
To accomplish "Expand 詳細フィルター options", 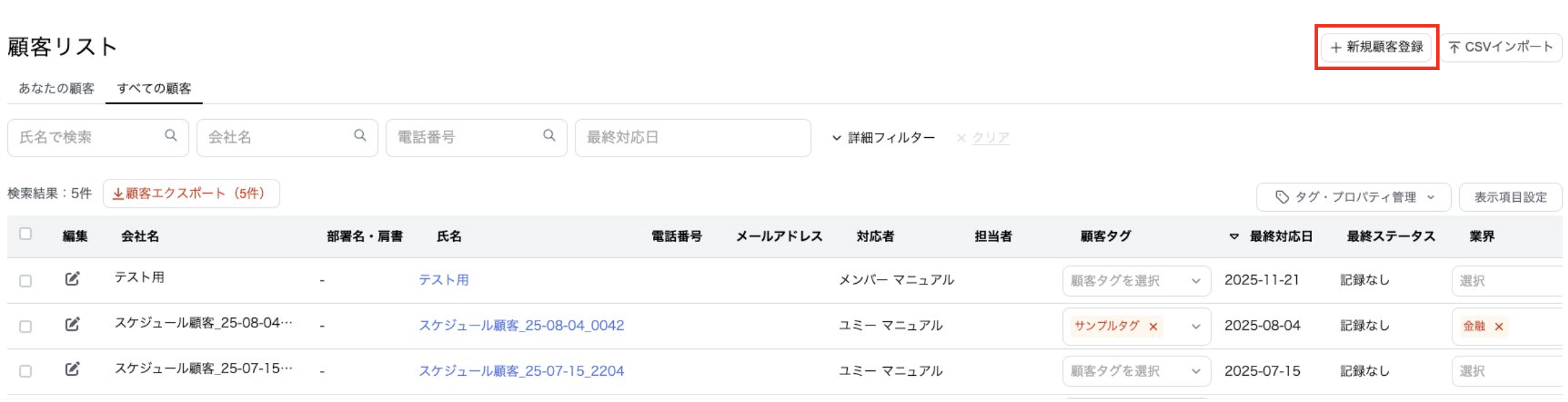I will tap(884, 138).
